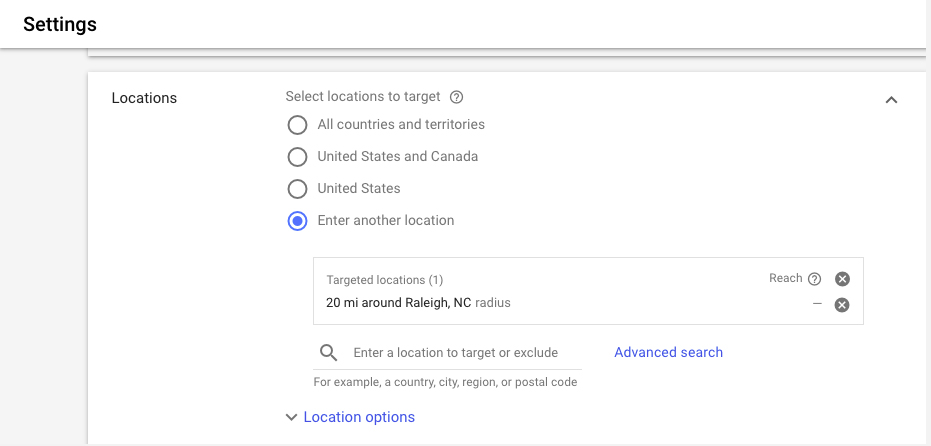This screenshot has height=446, width=931.
Task: Choose United States and Canada option
Action: click(297, 157)
